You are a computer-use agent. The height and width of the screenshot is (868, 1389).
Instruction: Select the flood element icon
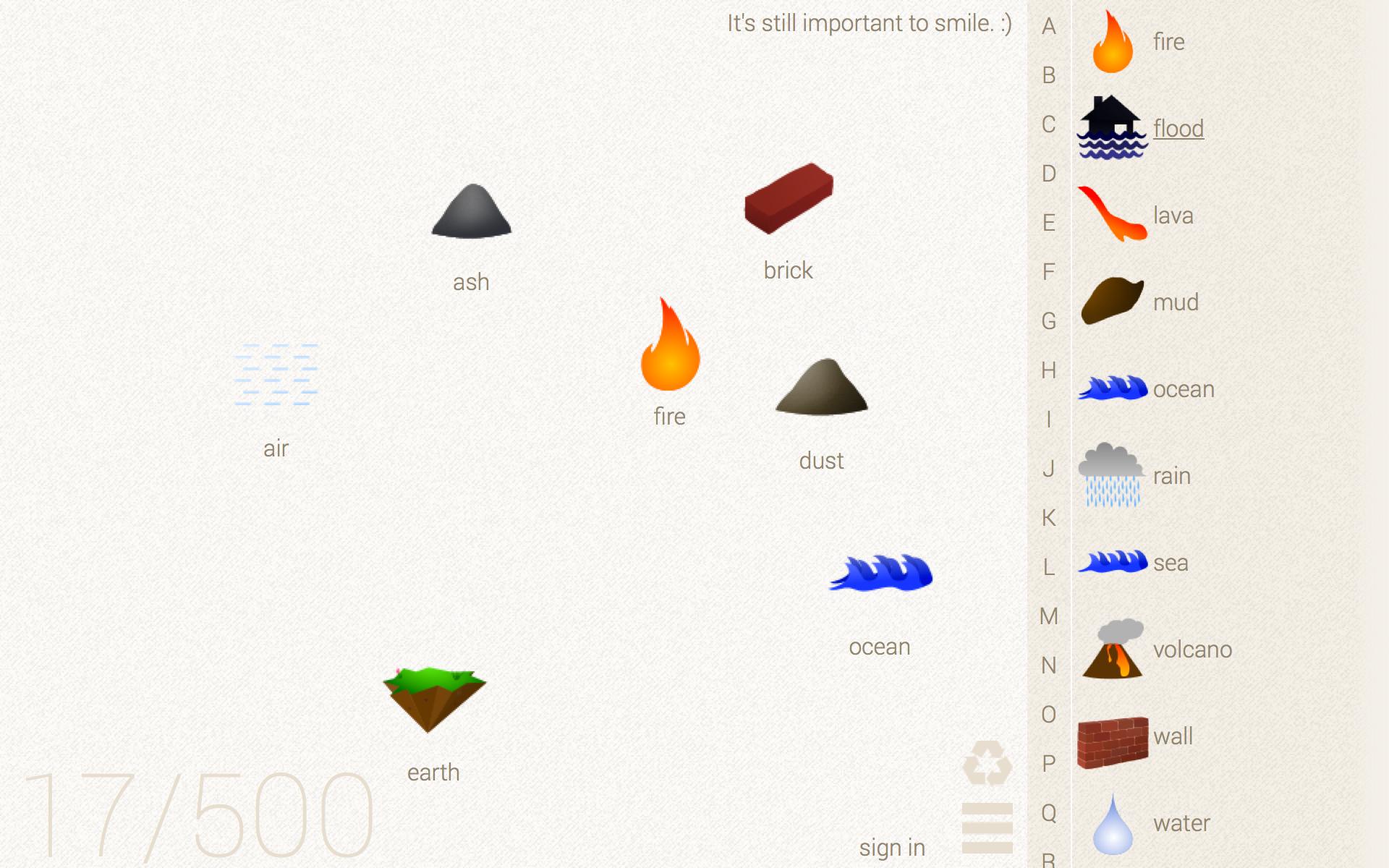pyautogui.click(x=1112, y=128)
